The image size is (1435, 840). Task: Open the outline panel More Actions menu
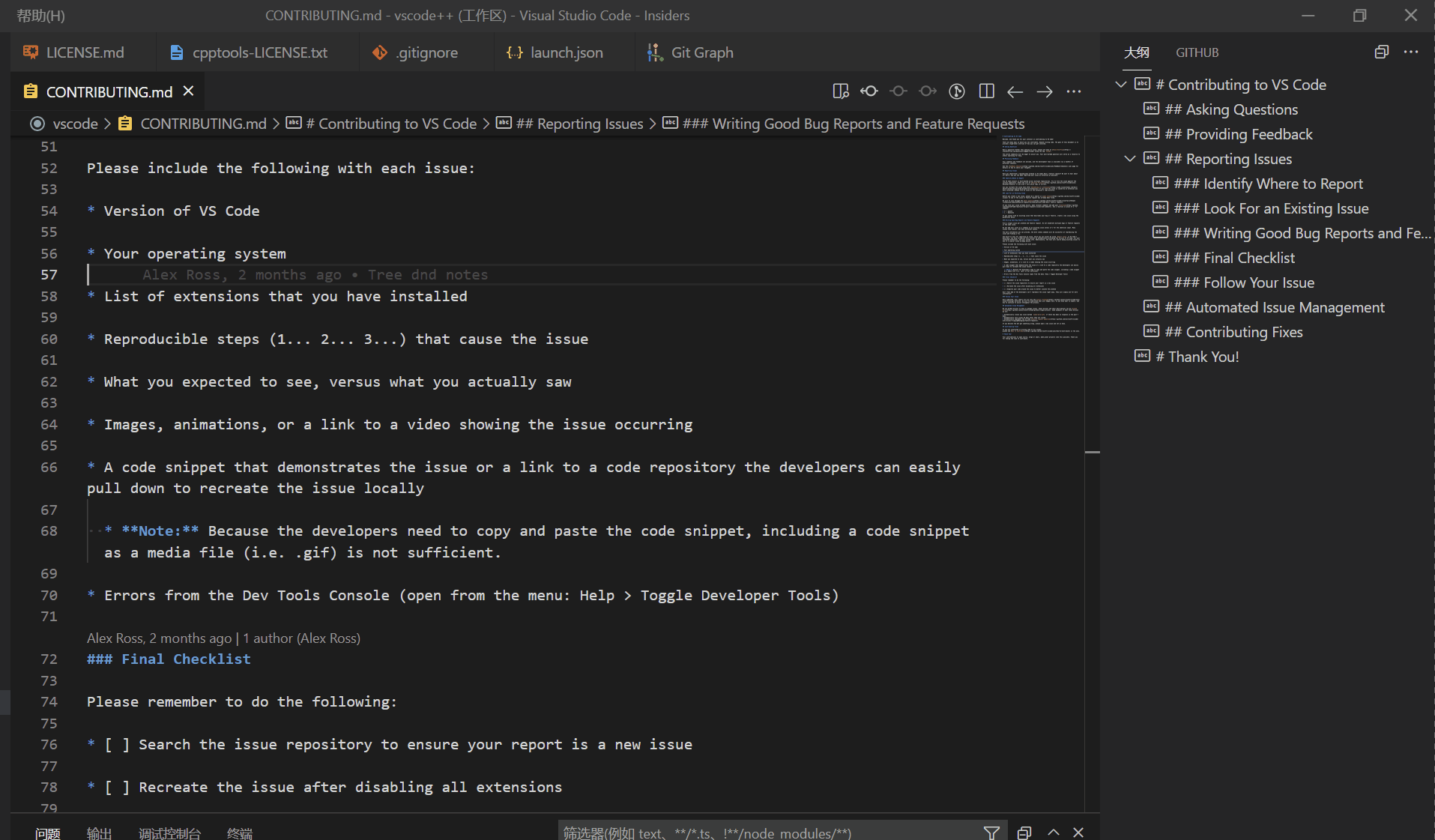tap(1411, 52)
